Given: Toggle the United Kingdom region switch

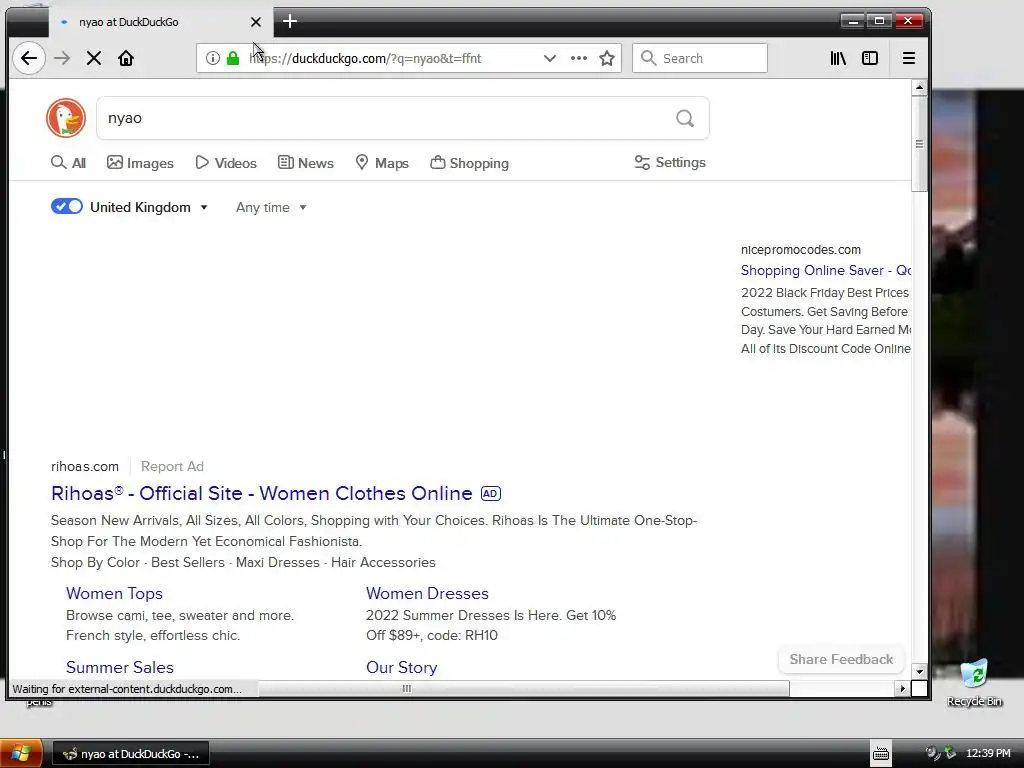Looking at the screenshot, I should click(x=67, y=206).
